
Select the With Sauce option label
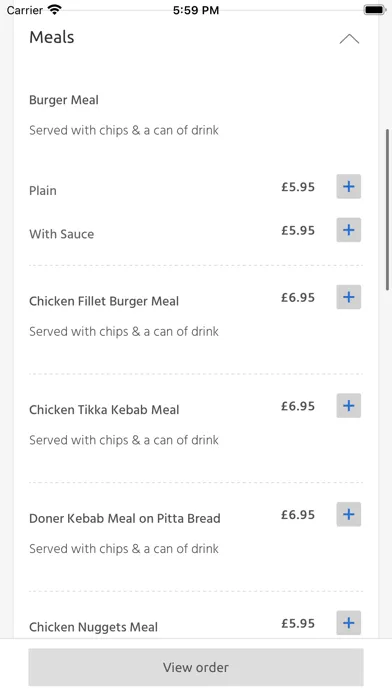coord(62,234)
